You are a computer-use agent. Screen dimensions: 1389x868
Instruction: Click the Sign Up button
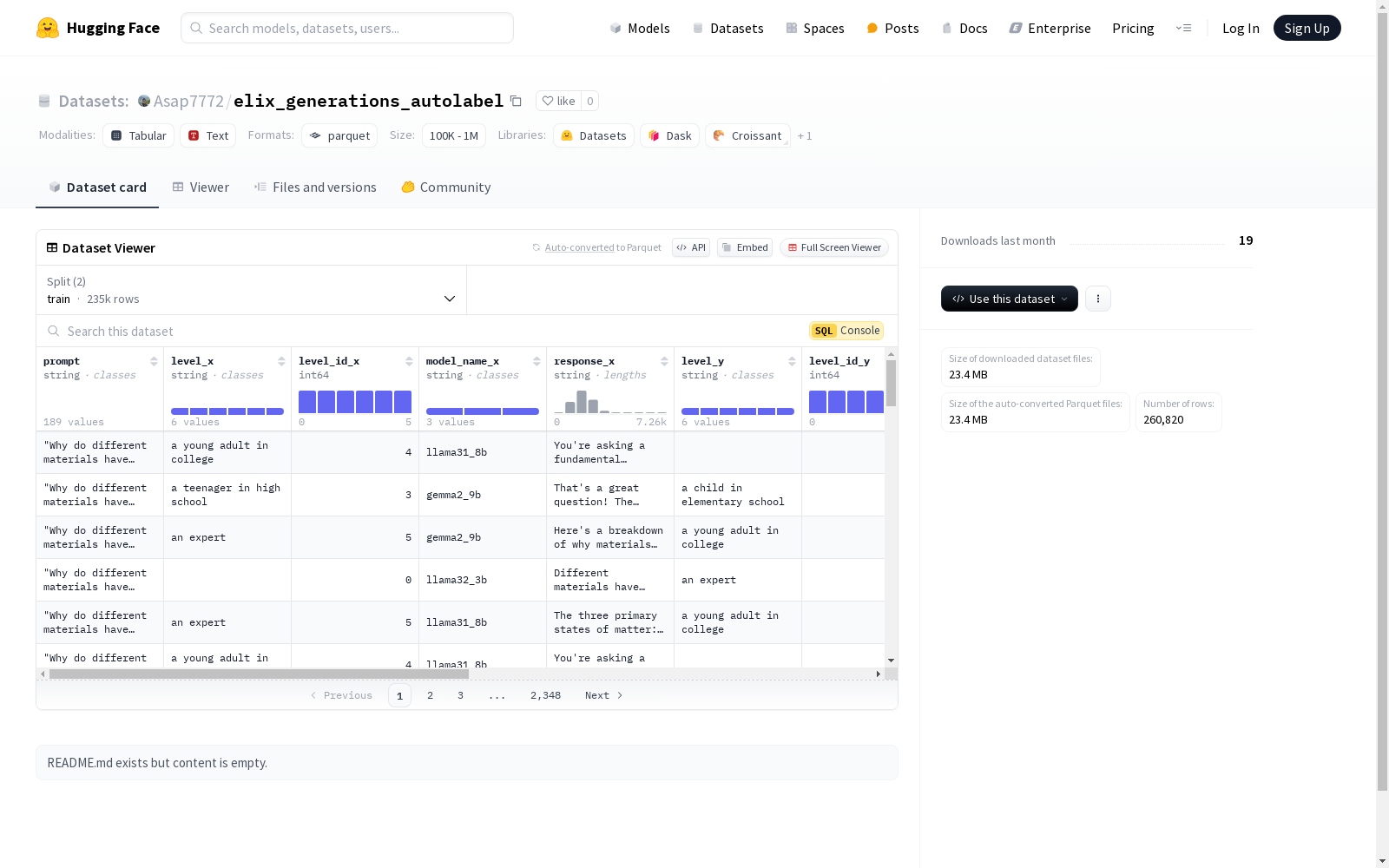(1307, 28)
